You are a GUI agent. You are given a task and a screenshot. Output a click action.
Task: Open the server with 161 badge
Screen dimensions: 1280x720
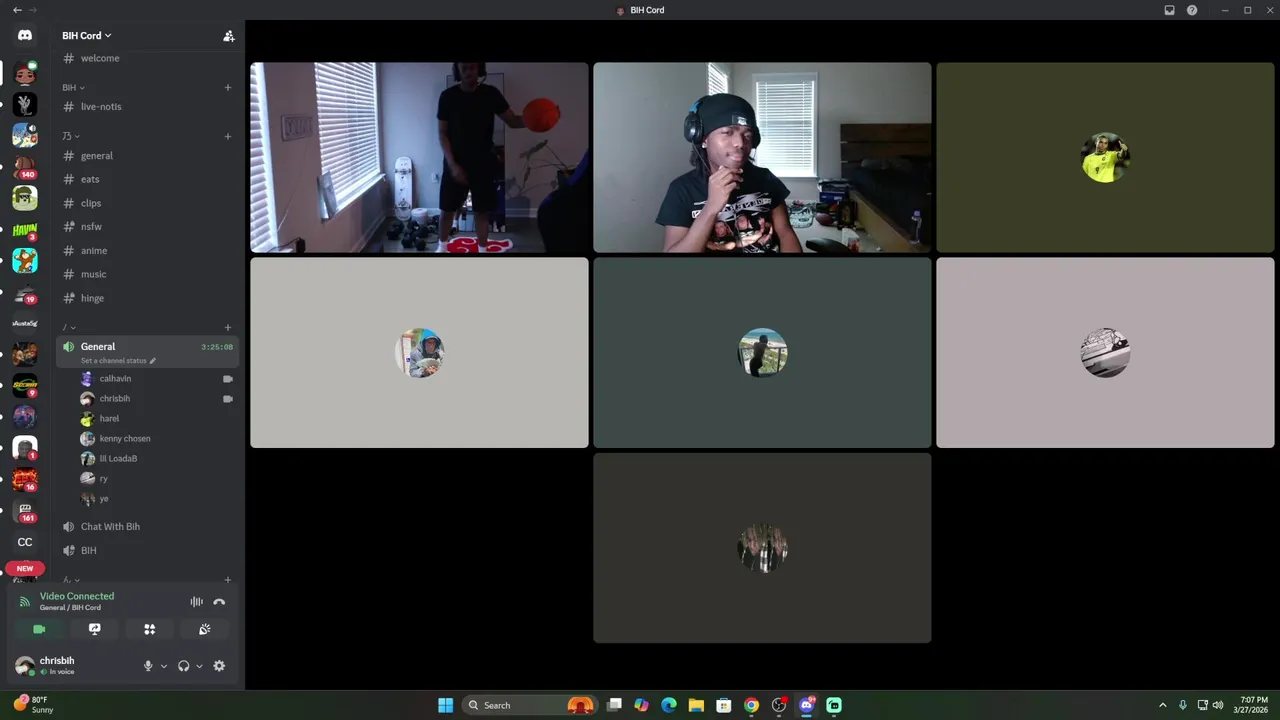(25, 511)
